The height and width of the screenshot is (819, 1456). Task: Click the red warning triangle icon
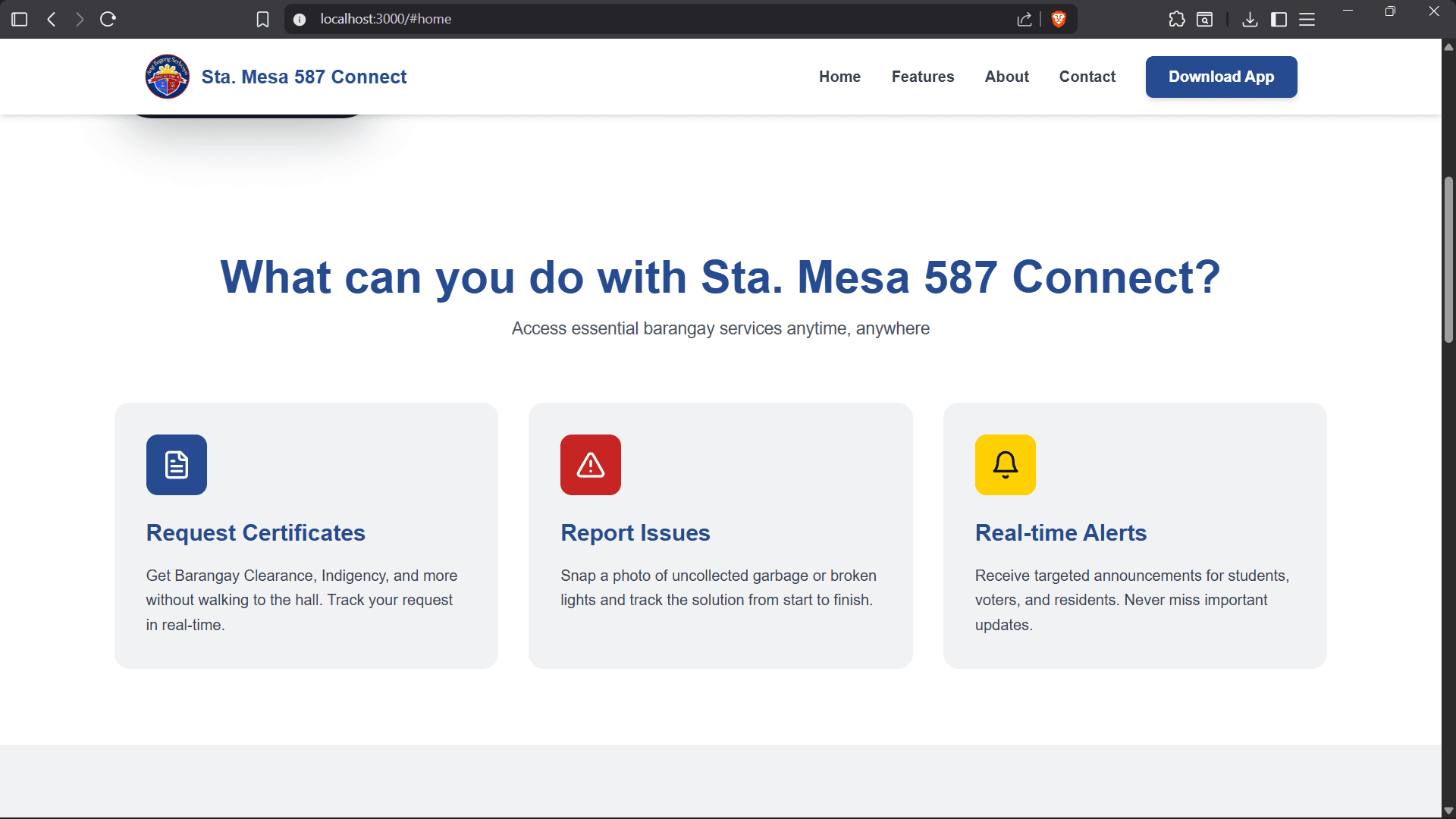click(591, 465)
